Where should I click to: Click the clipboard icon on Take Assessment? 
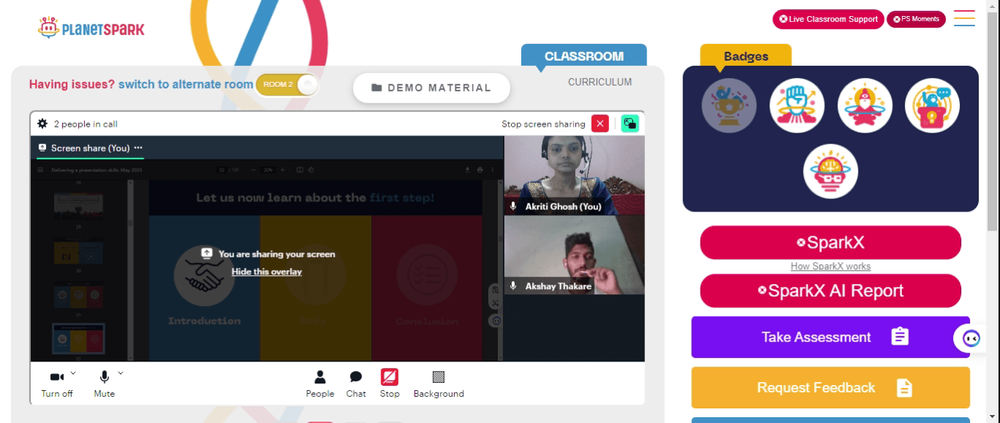(900, 337)
